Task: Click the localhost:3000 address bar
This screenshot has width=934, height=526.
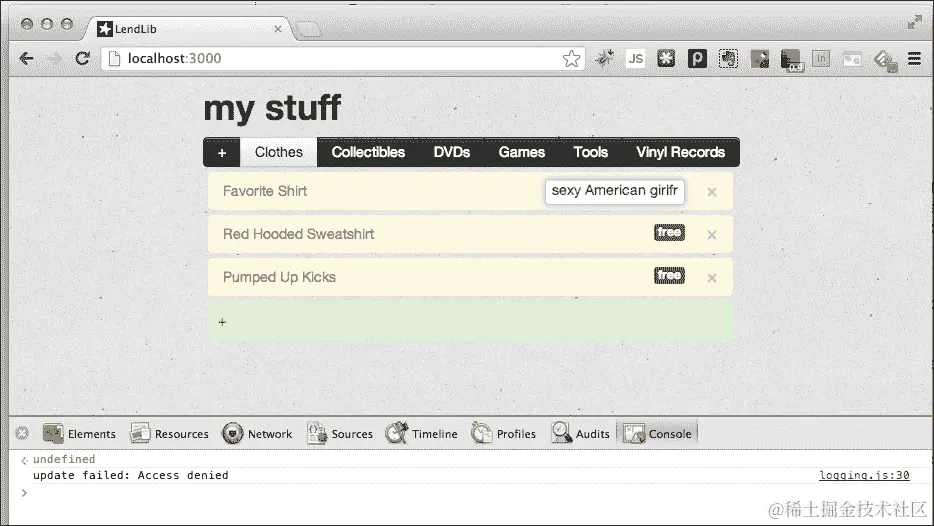Action: click(x=343, y=58)
